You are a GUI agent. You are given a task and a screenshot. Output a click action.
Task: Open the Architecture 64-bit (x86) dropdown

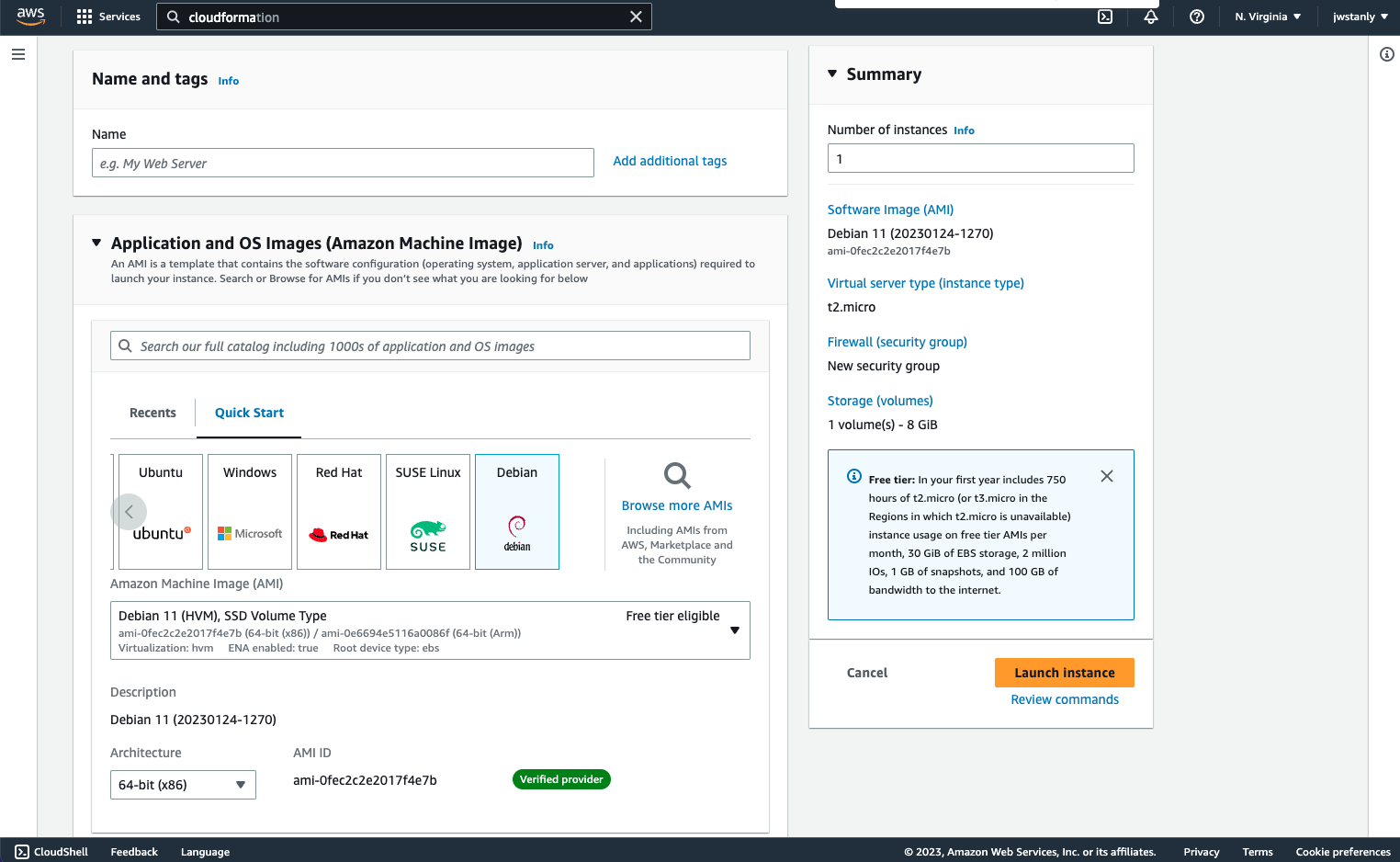(x=183, y=785)
